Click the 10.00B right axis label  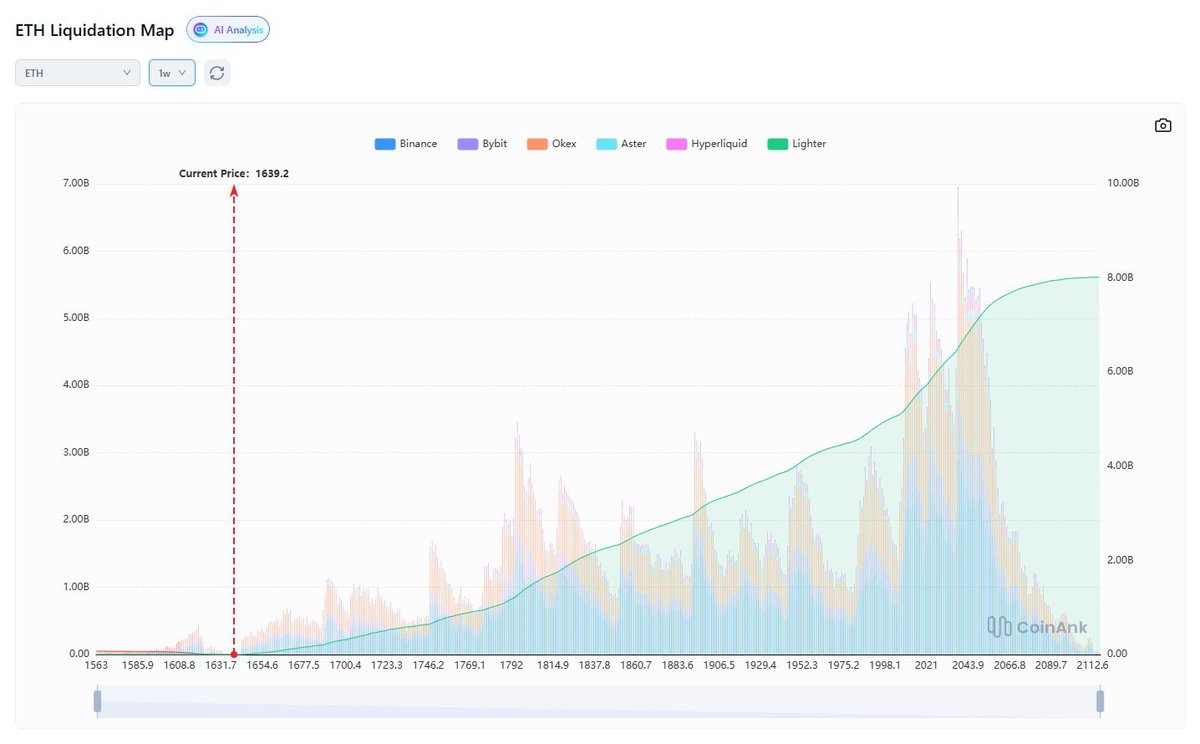click(x=1125, y=184)
